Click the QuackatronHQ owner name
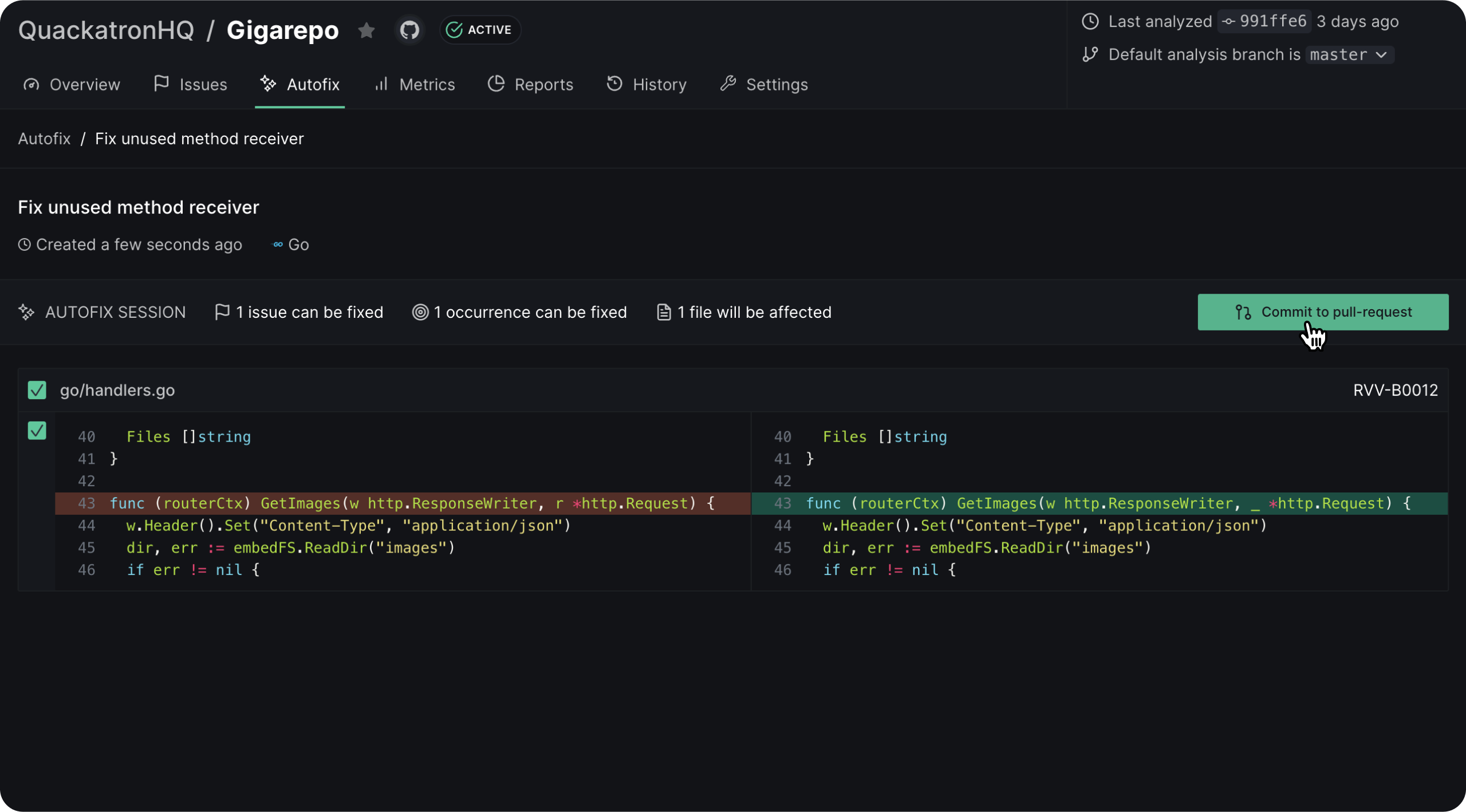 point(106,30)
